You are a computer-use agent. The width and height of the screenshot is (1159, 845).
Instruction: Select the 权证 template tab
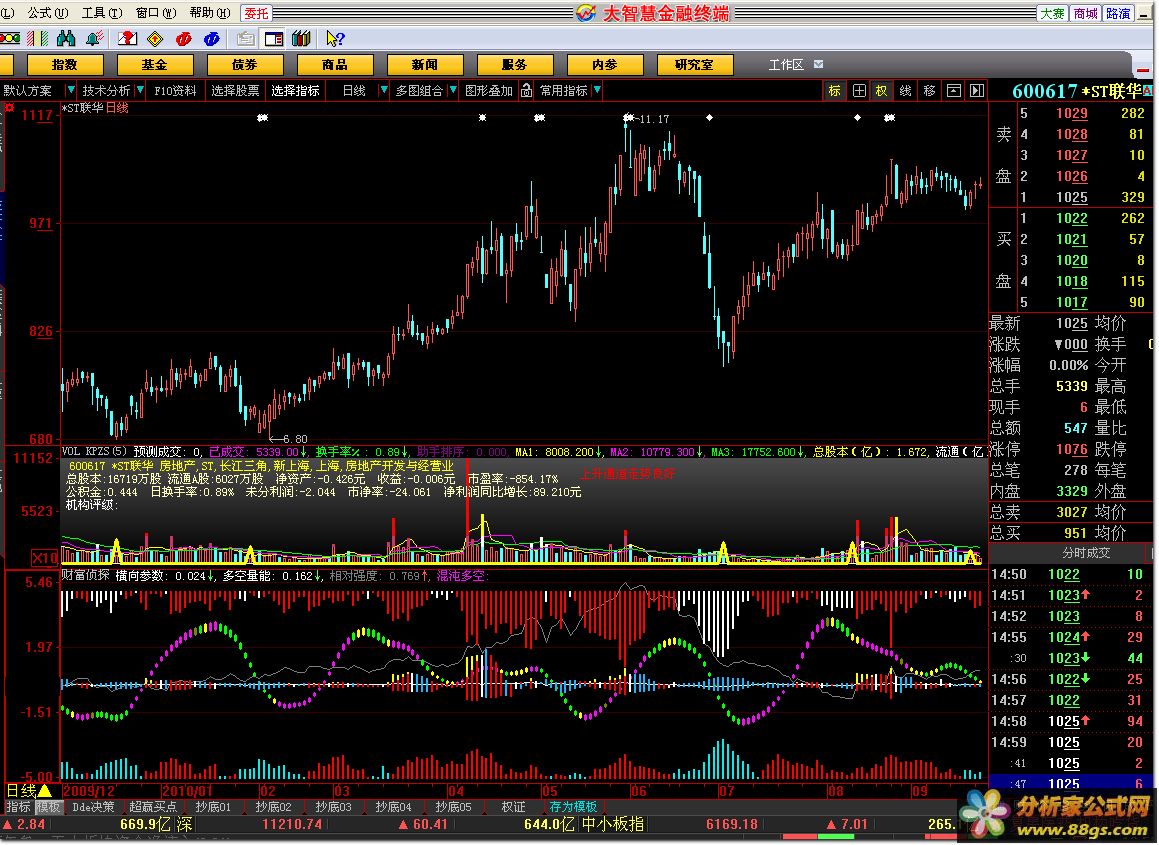pos(514,807)
